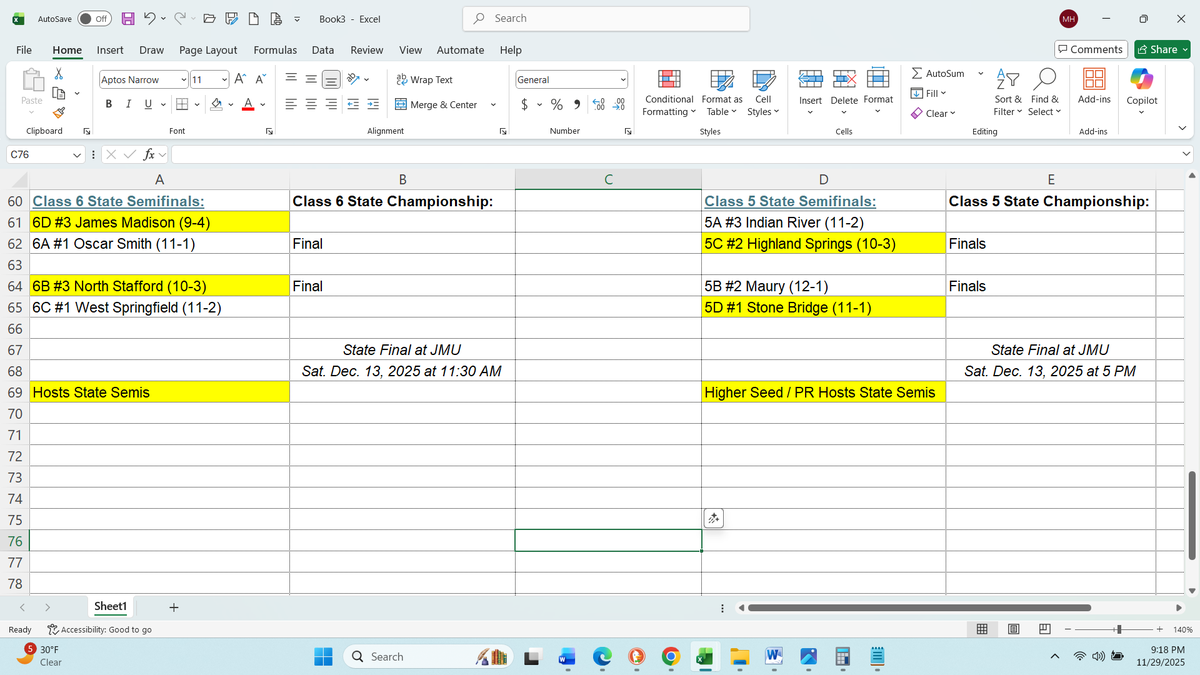This screenshot has height=675, width=1200.
Task: Click the Center horizontal alignment icon
Action: click(311, 104)
